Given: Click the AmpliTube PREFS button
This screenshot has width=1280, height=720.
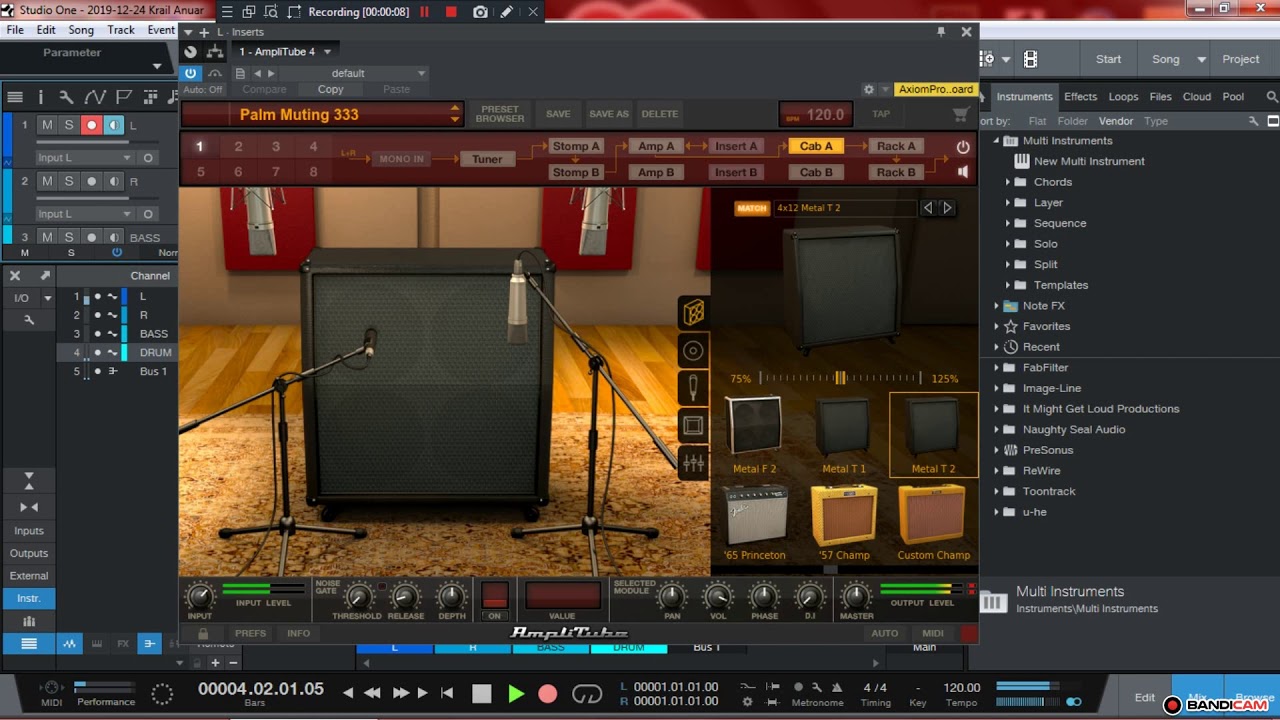Looking at the screenshot, I should click(x=250, y=633).
